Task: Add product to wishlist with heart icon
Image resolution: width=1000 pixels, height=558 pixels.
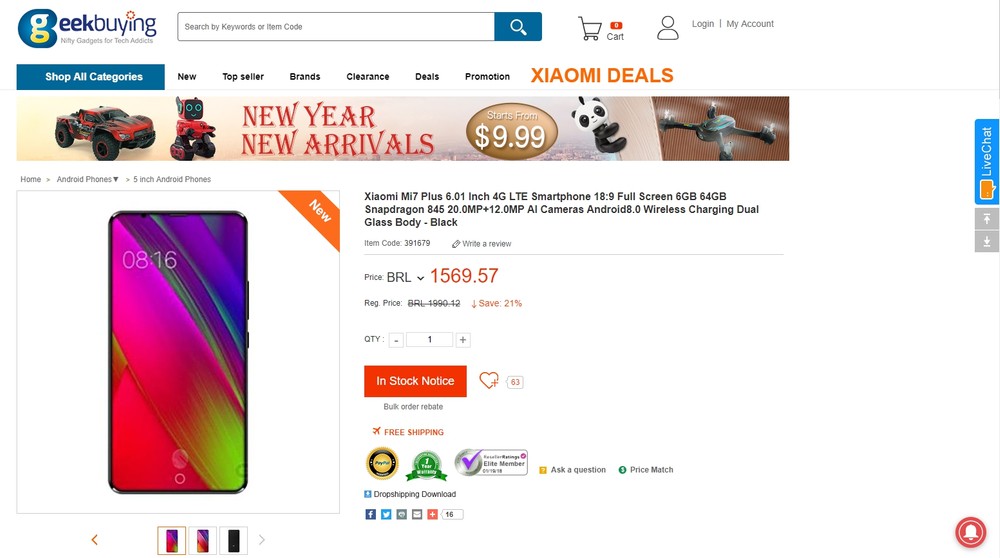Action: tap(489, 381)
